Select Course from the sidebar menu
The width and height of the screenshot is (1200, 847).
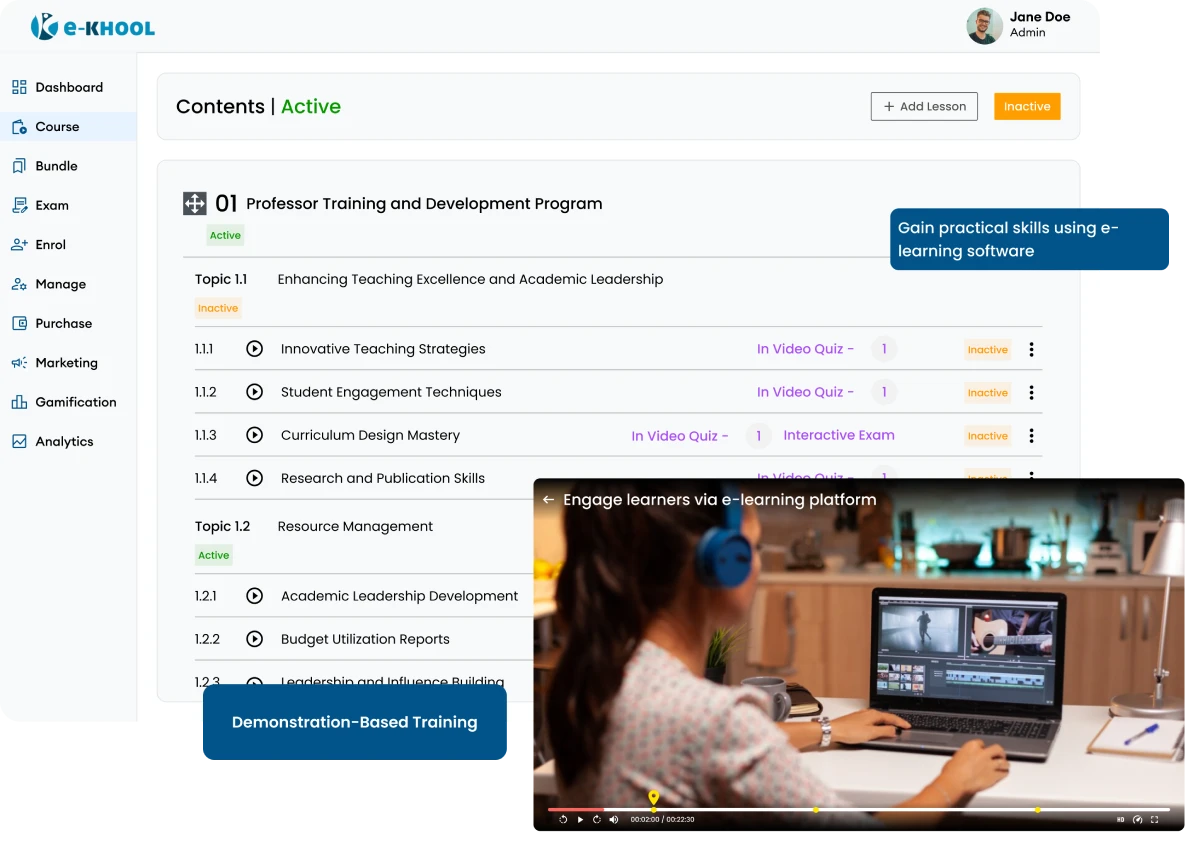[58, 126]
